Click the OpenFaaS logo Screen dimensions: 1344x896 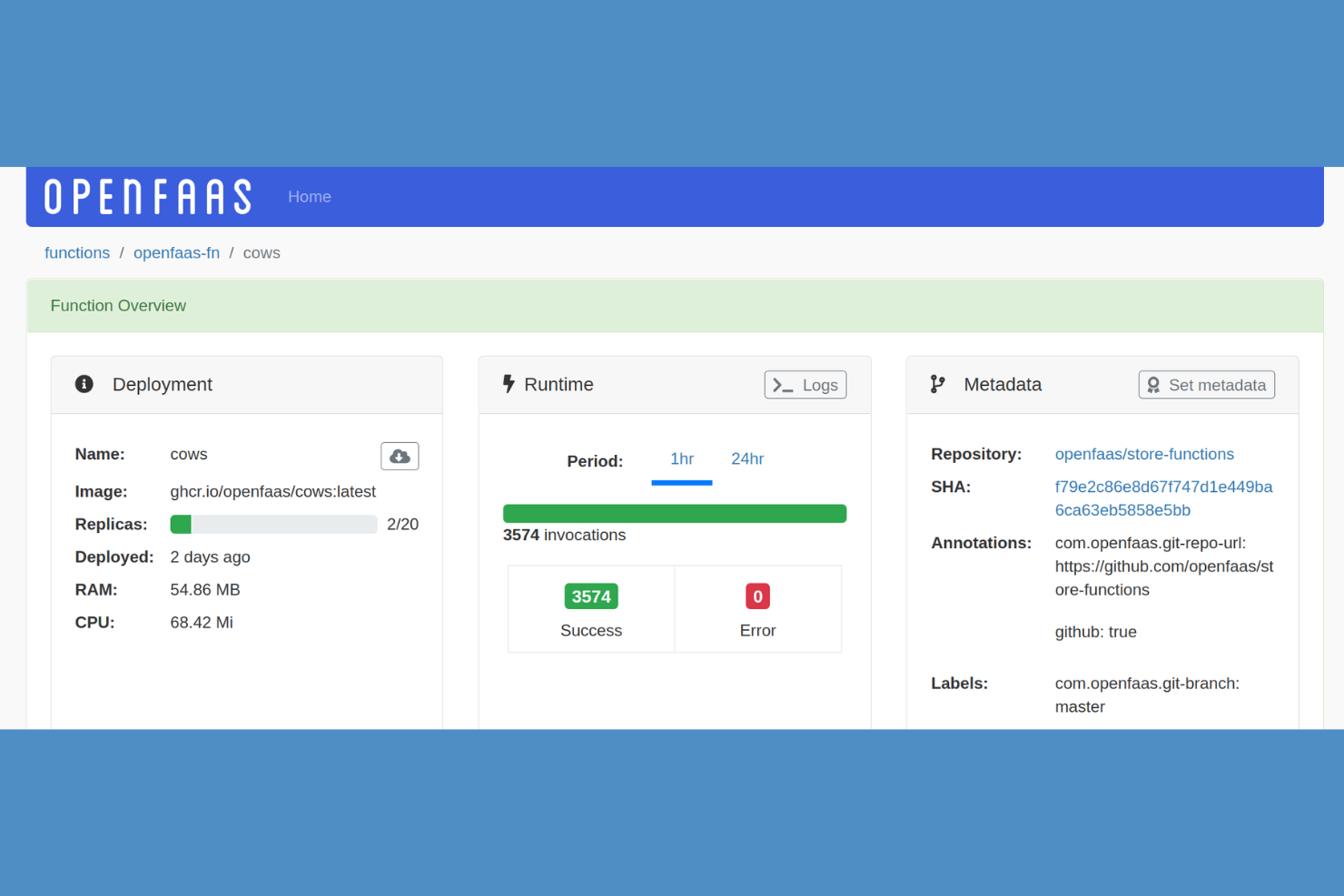pyautogui.click(x=148, y=197)
